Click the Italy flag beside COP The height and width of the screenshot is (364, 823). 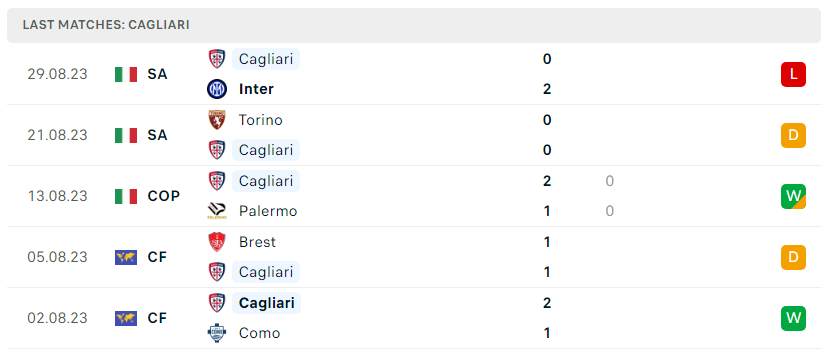[126, 196]
